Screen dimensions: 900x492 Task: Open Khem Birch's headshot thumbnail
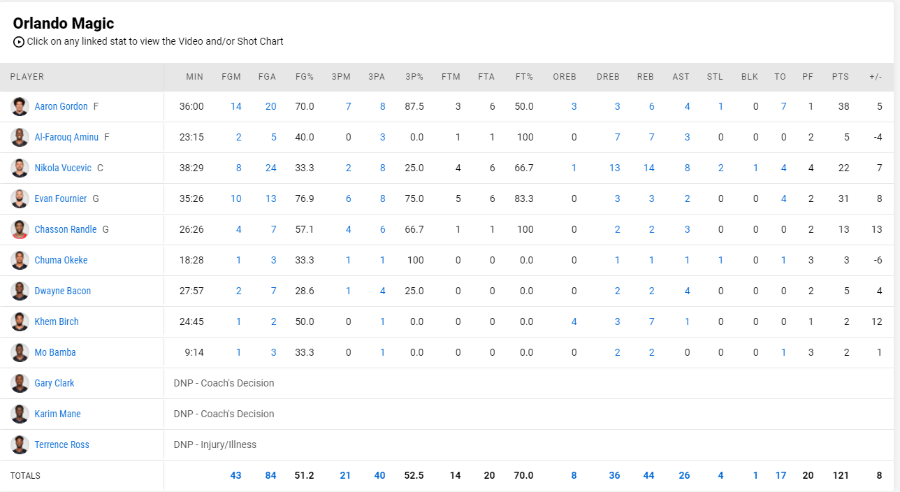[x=20, y=321]
